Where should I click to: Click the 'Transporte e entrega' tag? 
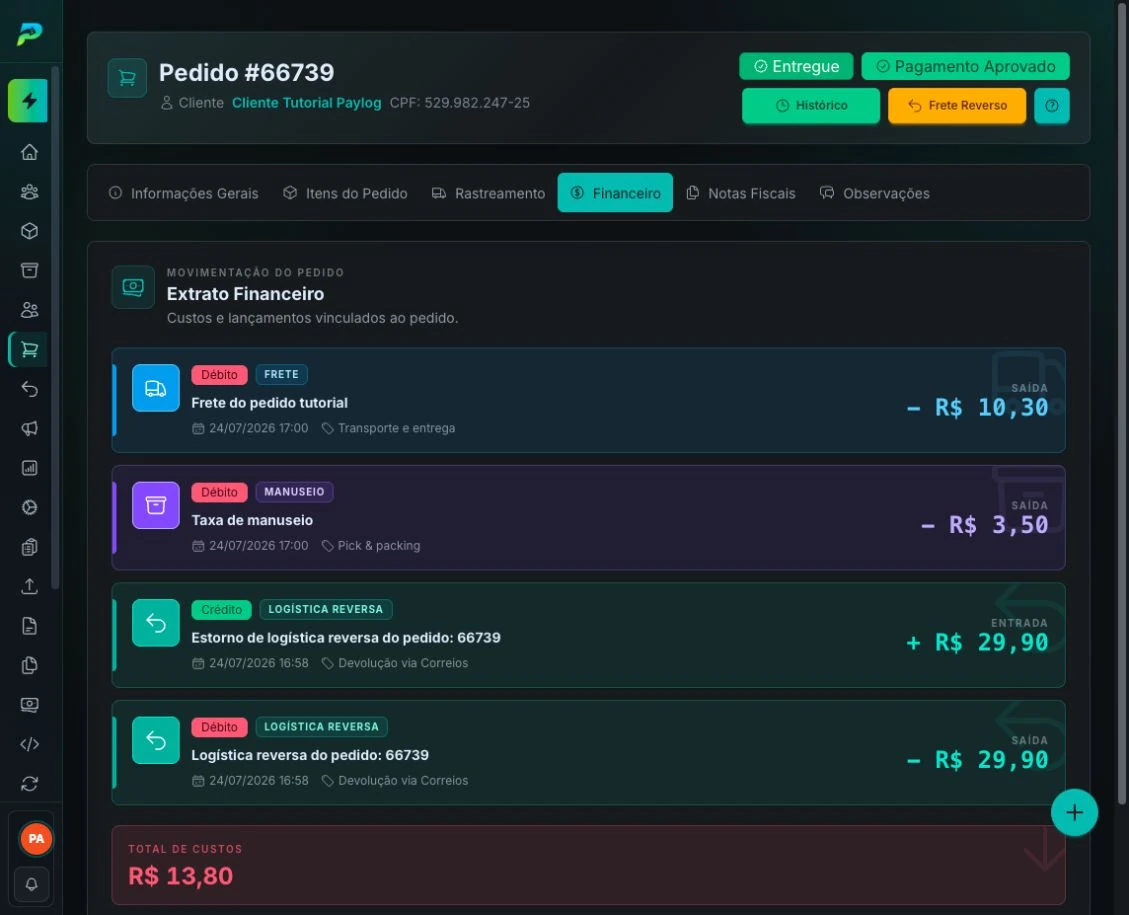[388, 428]
